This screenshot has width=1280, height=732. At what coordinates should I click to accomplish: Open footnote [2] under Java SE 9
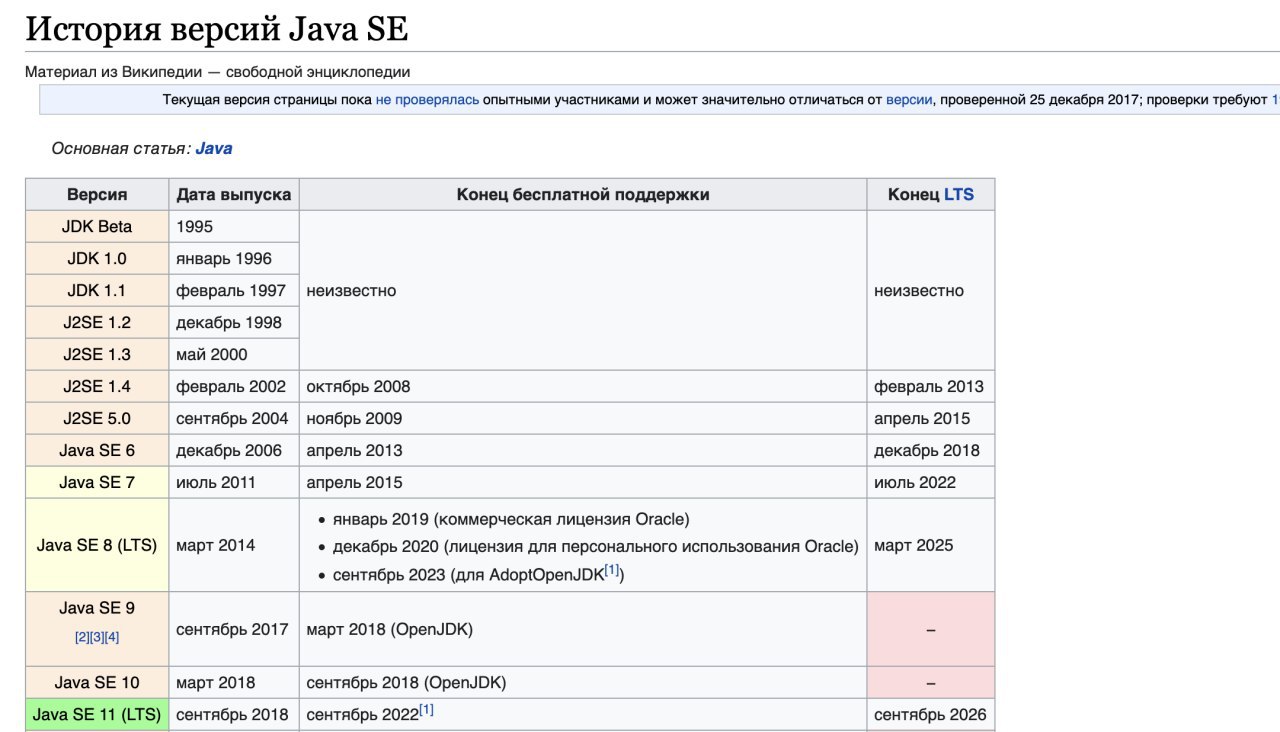82,637
